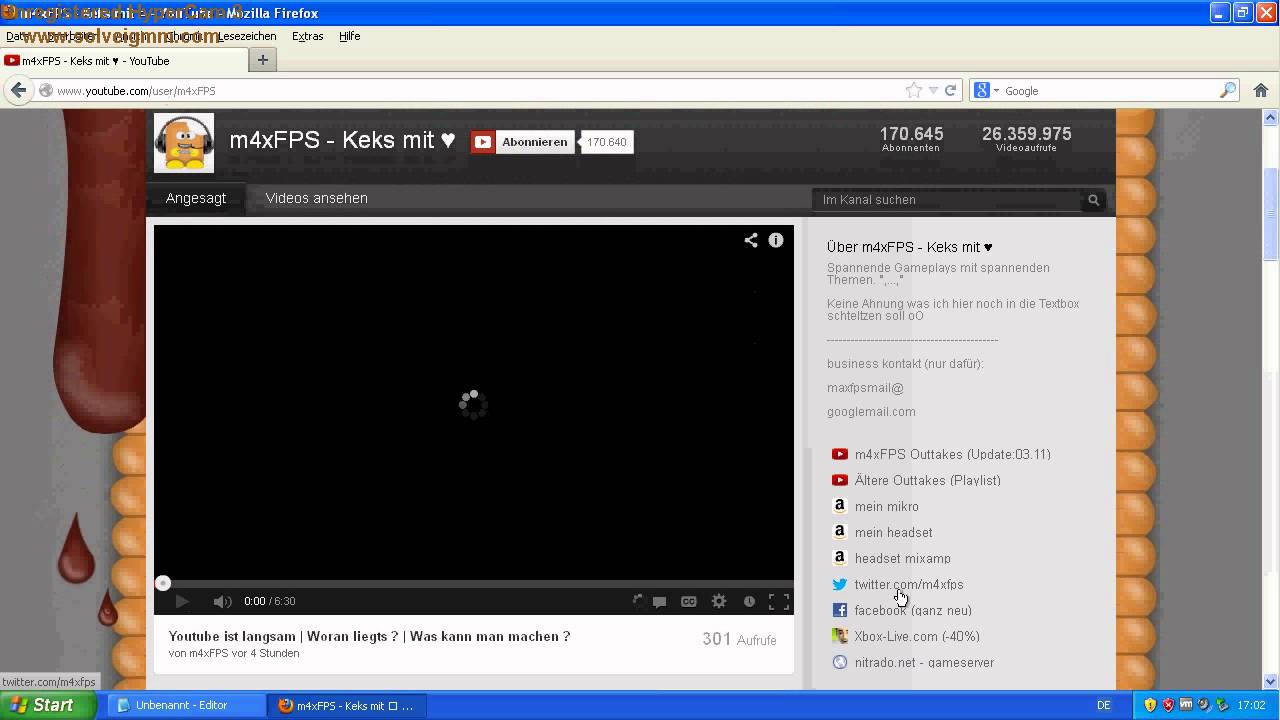Toggle video annotations speech bubble
The height and width of the screenshot is (720, 1280).
660,601
